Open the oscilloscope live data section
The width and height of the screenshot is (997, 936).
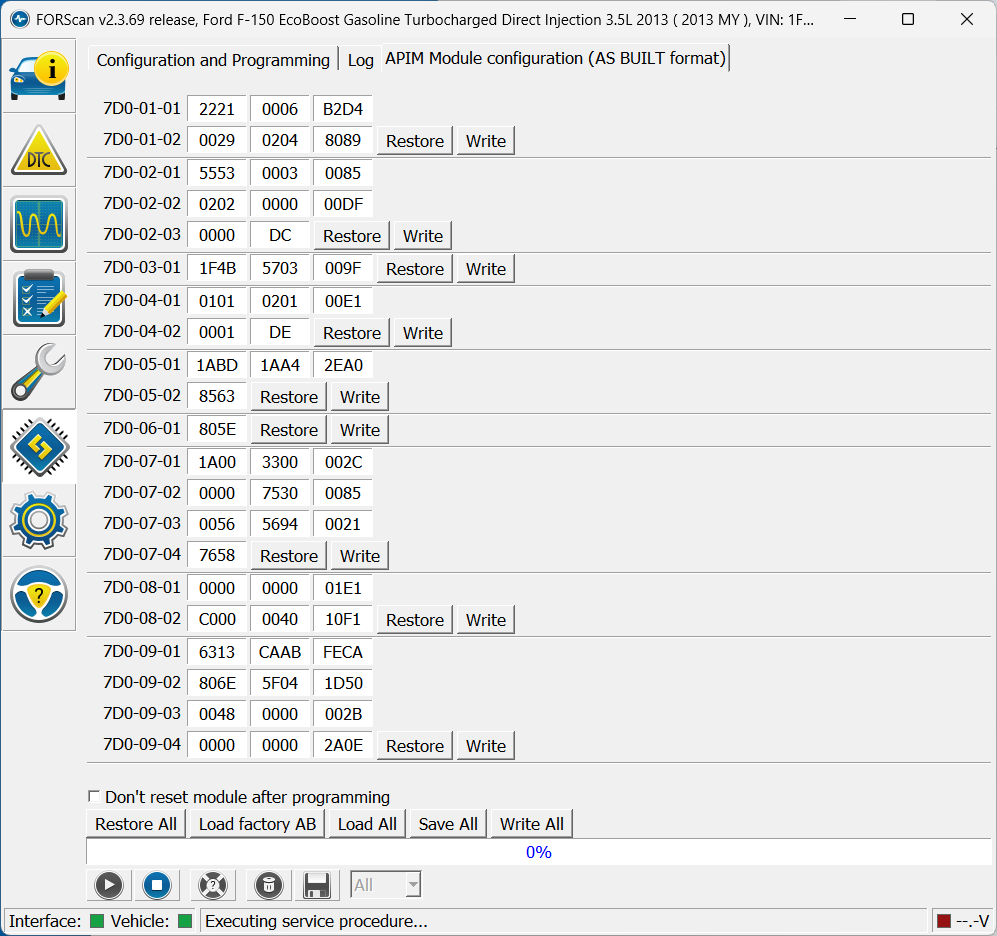[x=39, y=224]
